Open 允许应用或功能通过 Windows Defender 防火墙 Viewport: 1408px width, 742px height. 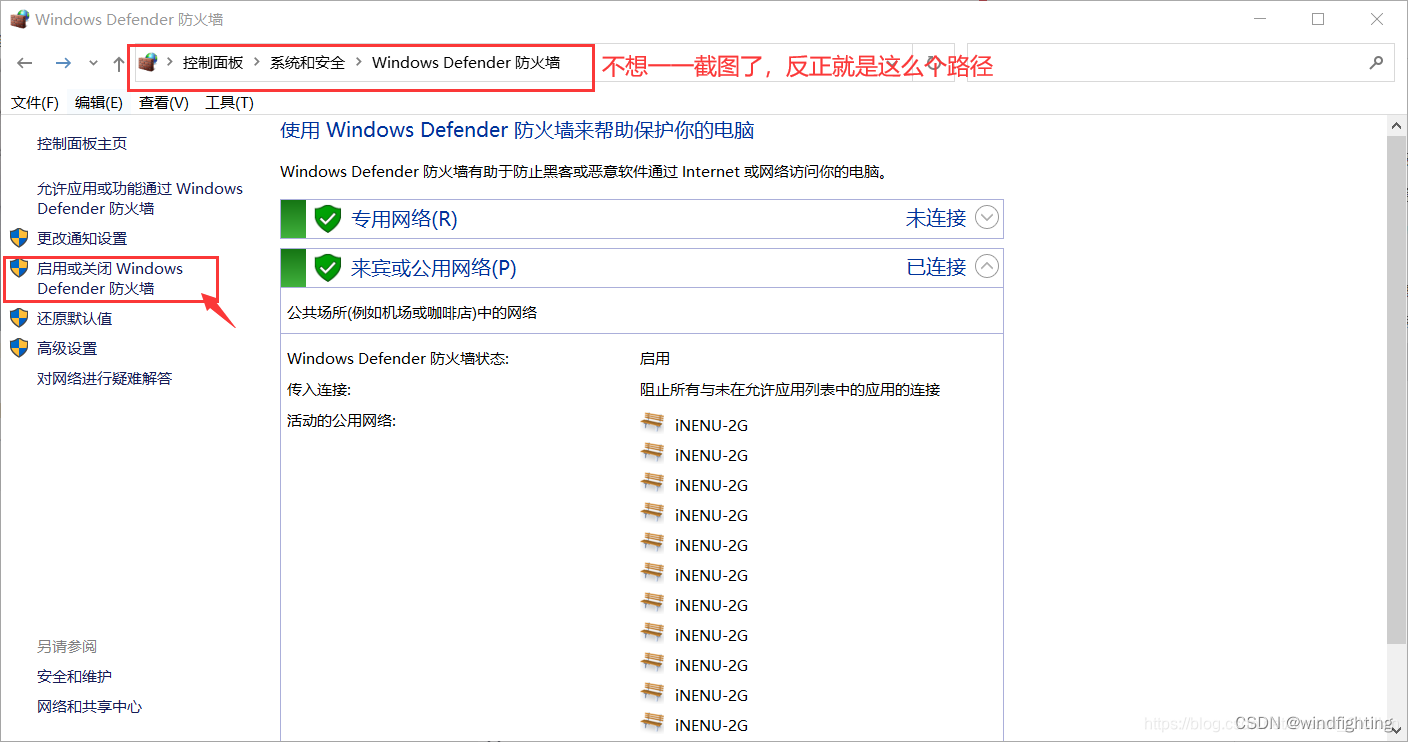(x=140, y=198)
